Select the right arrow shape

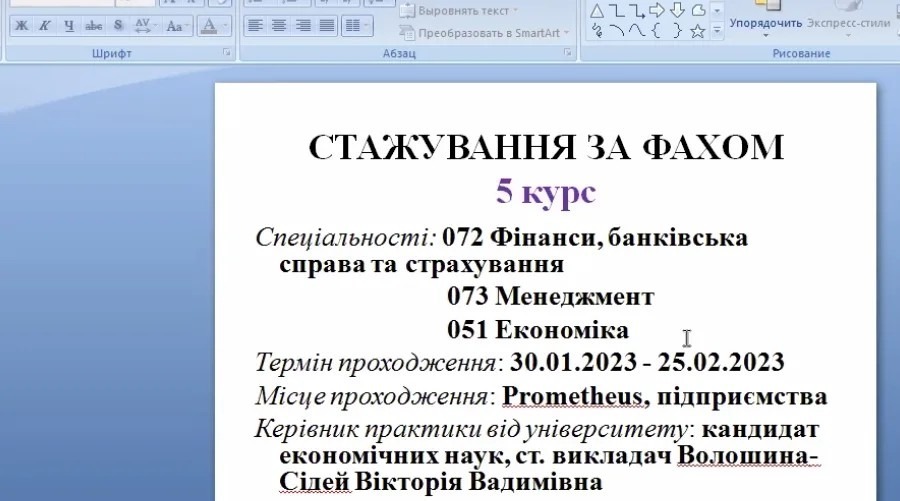(x=657, y=10)
